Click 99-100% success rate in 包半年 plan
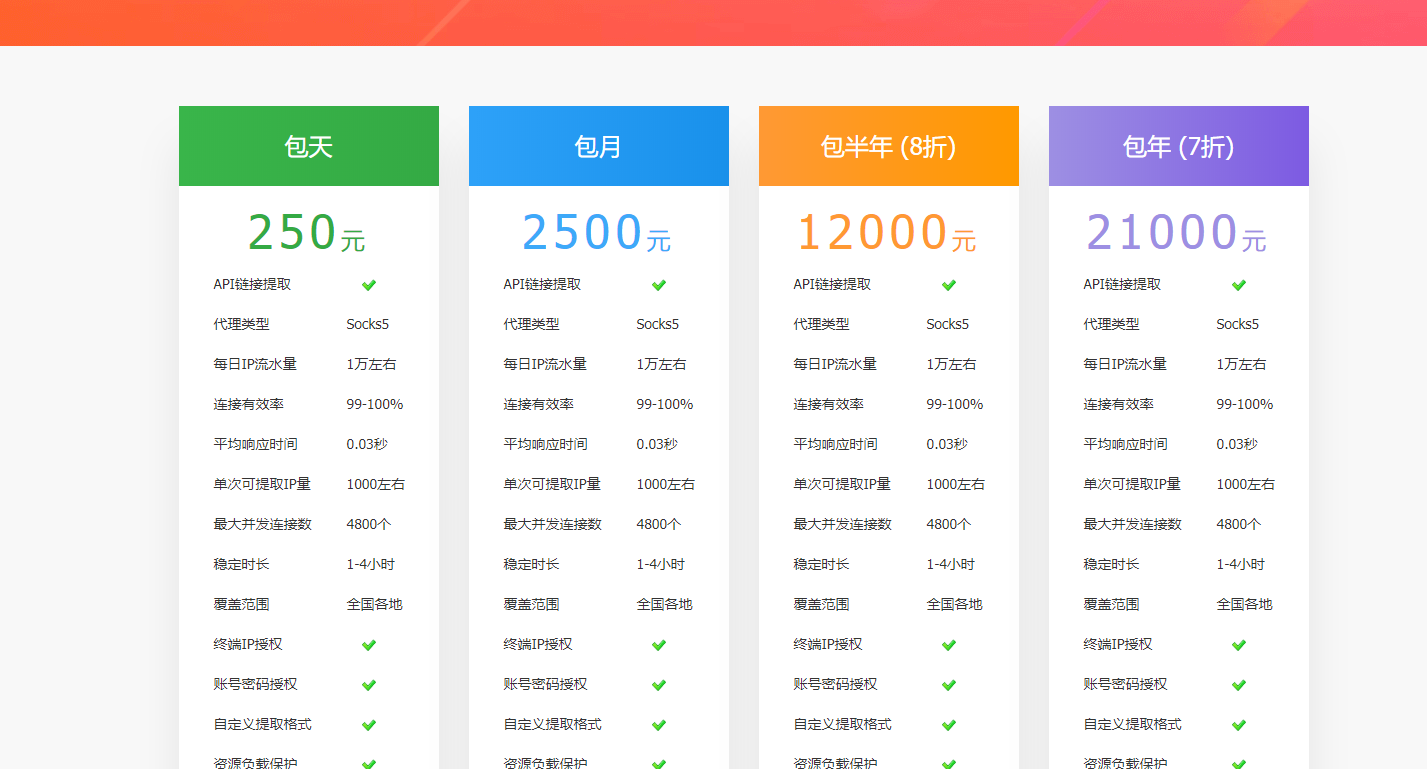Screen dimensions: 1427x769 click(x=955, y=404)
